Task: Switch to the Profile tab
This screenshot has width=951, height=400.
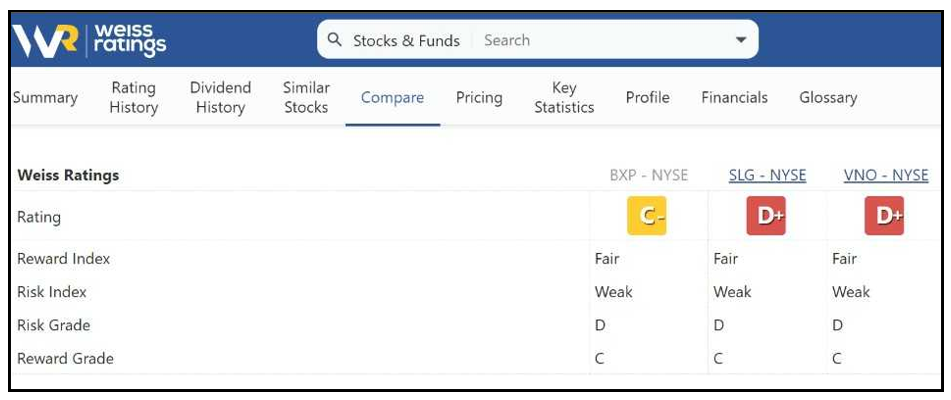Action: point(648,98)
